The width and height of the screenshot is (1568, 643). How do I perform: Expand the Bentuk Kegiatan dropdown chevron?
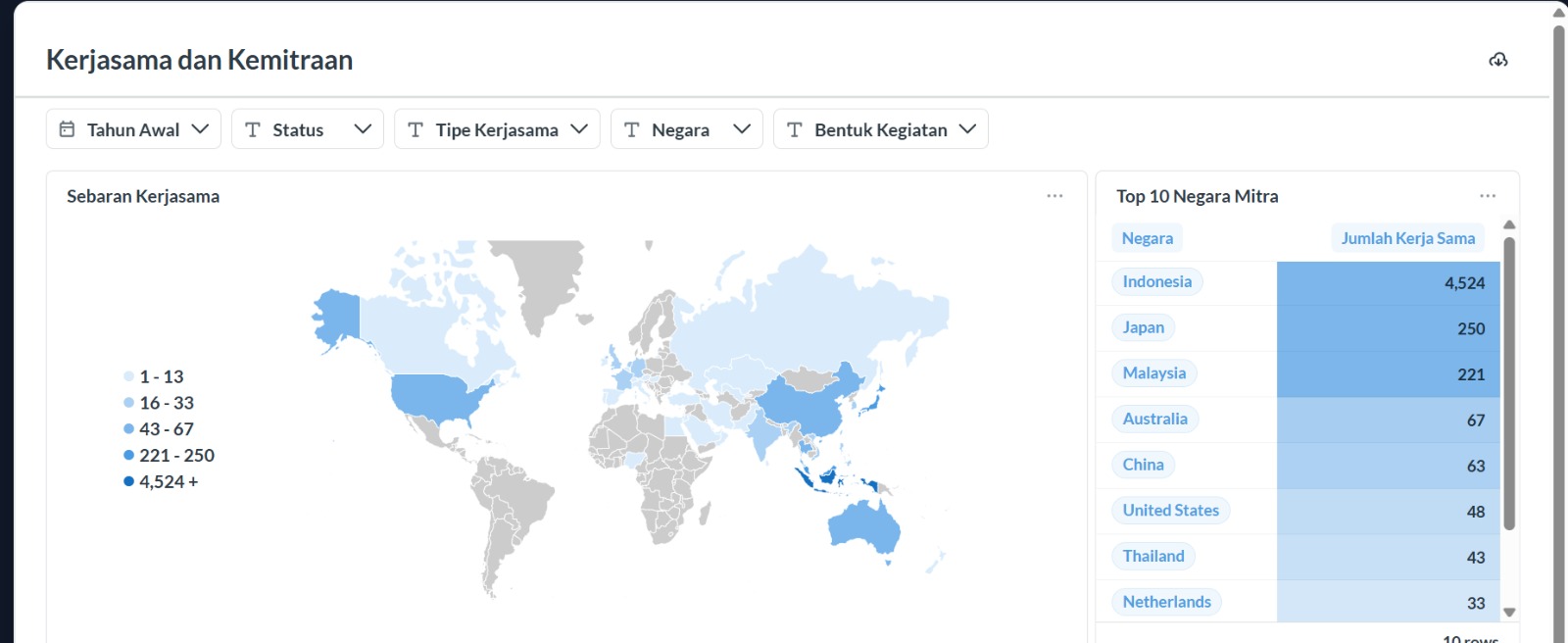tap(967, 129)
